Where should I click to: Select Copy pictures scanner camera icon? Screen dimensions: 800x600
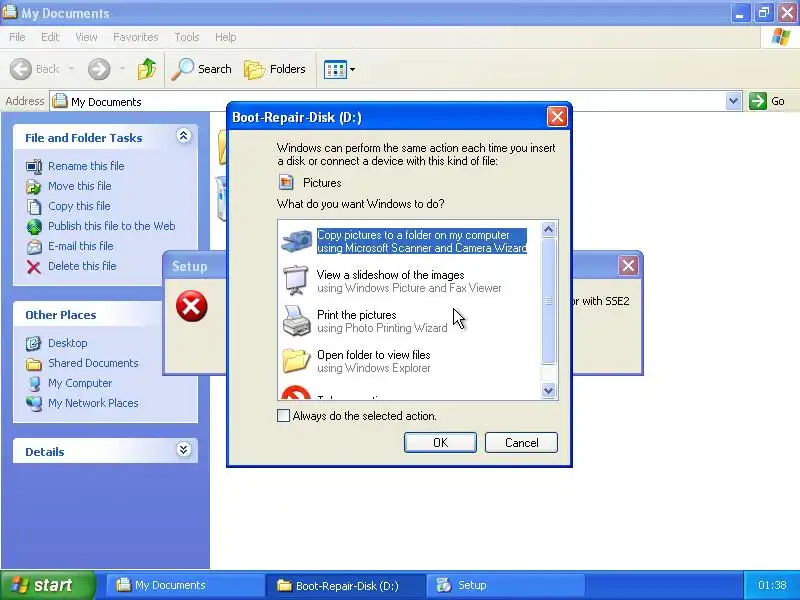coord(296,241)
